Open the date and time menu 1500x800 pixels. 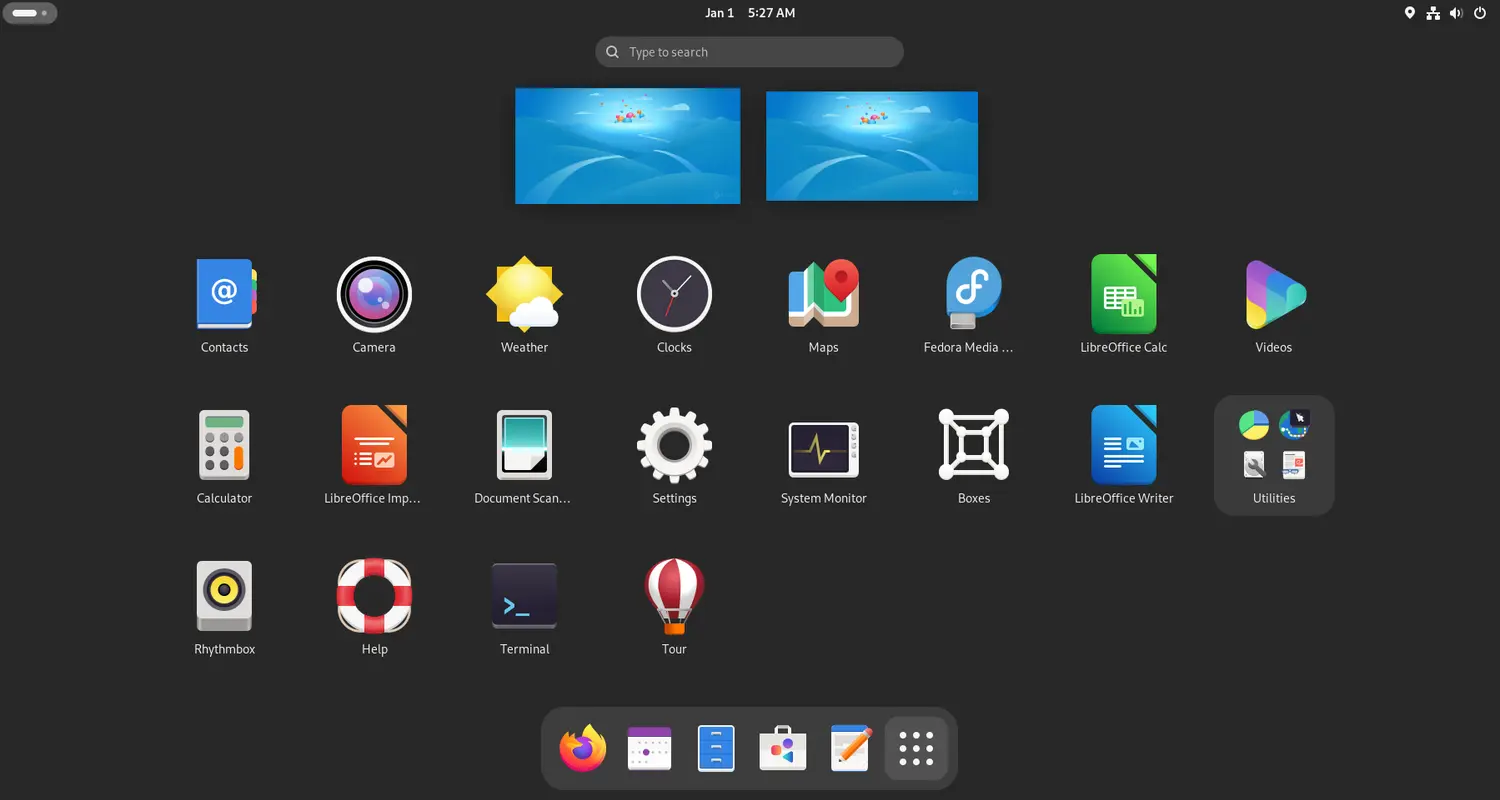coord(750,13)
